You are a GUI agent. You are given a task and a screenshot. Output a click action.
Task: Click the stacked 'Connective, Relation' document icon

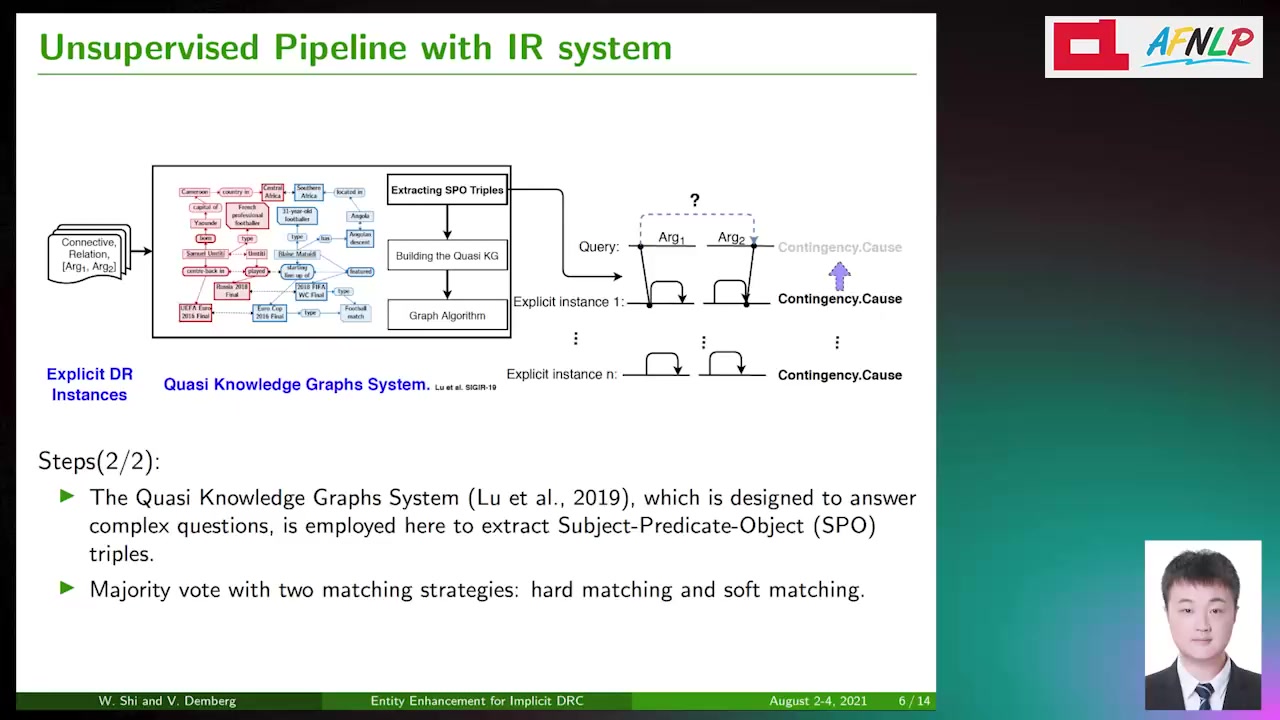click(89, 253)
